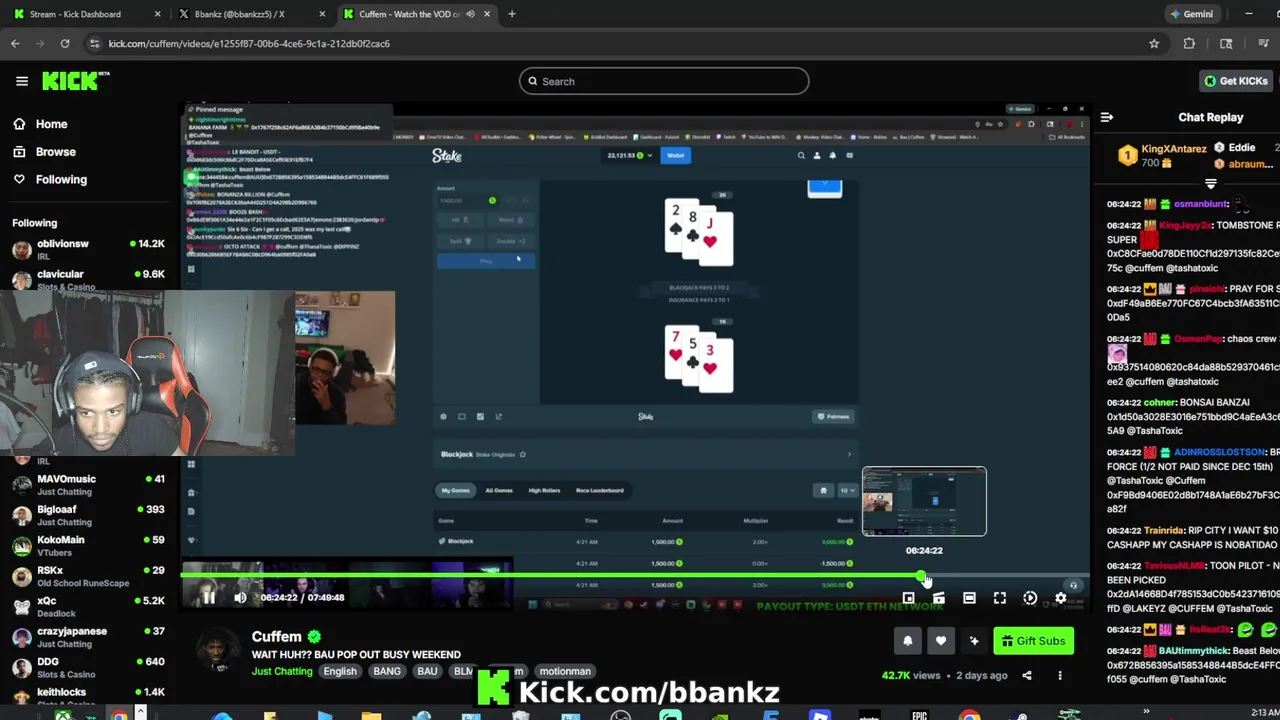This screenshot has height=720, width=1280.
Task: Go to the Kick logo homepage
Action: (75, 81)
